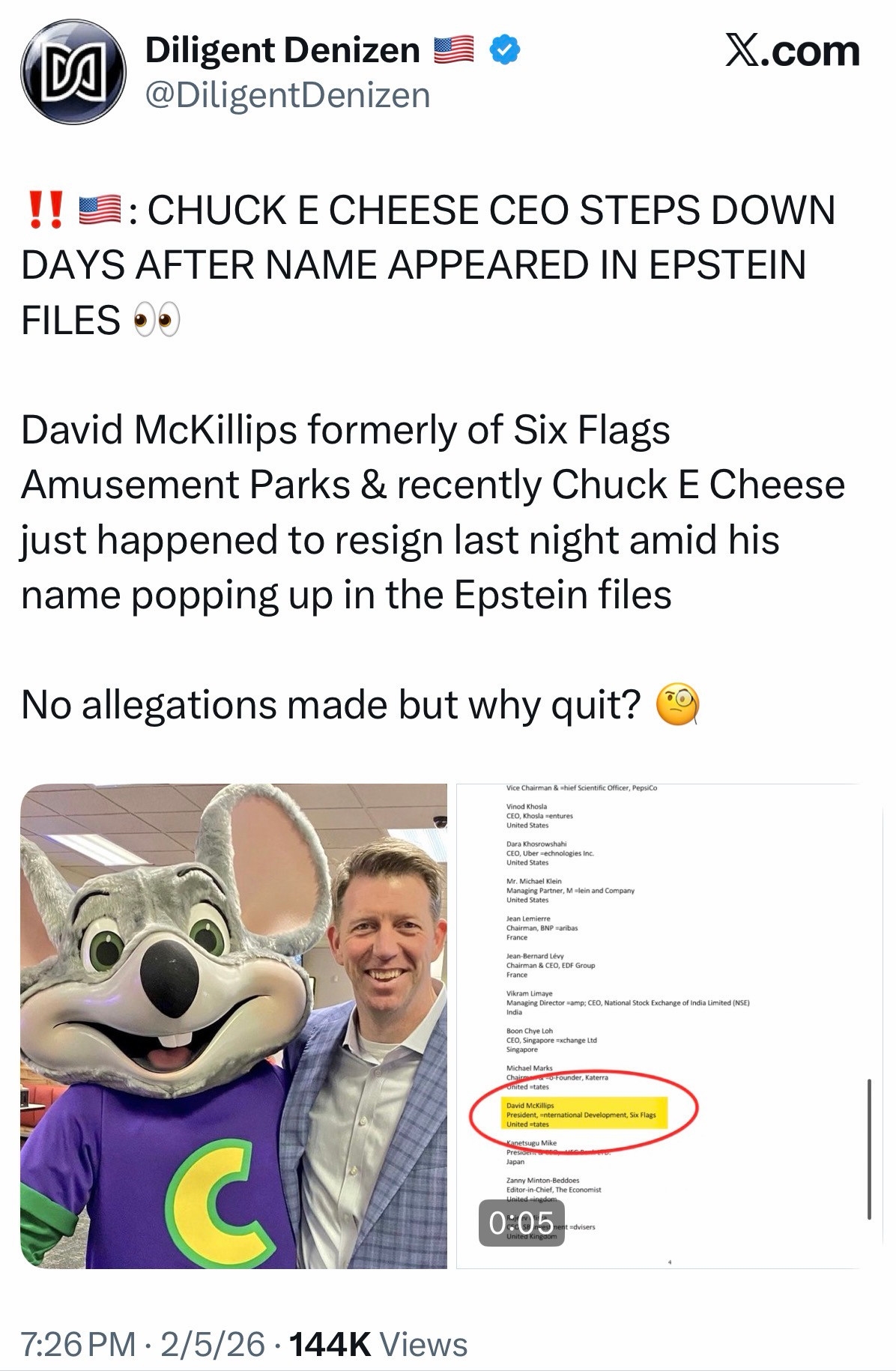Open the Diligent Denizen display name

282,50
